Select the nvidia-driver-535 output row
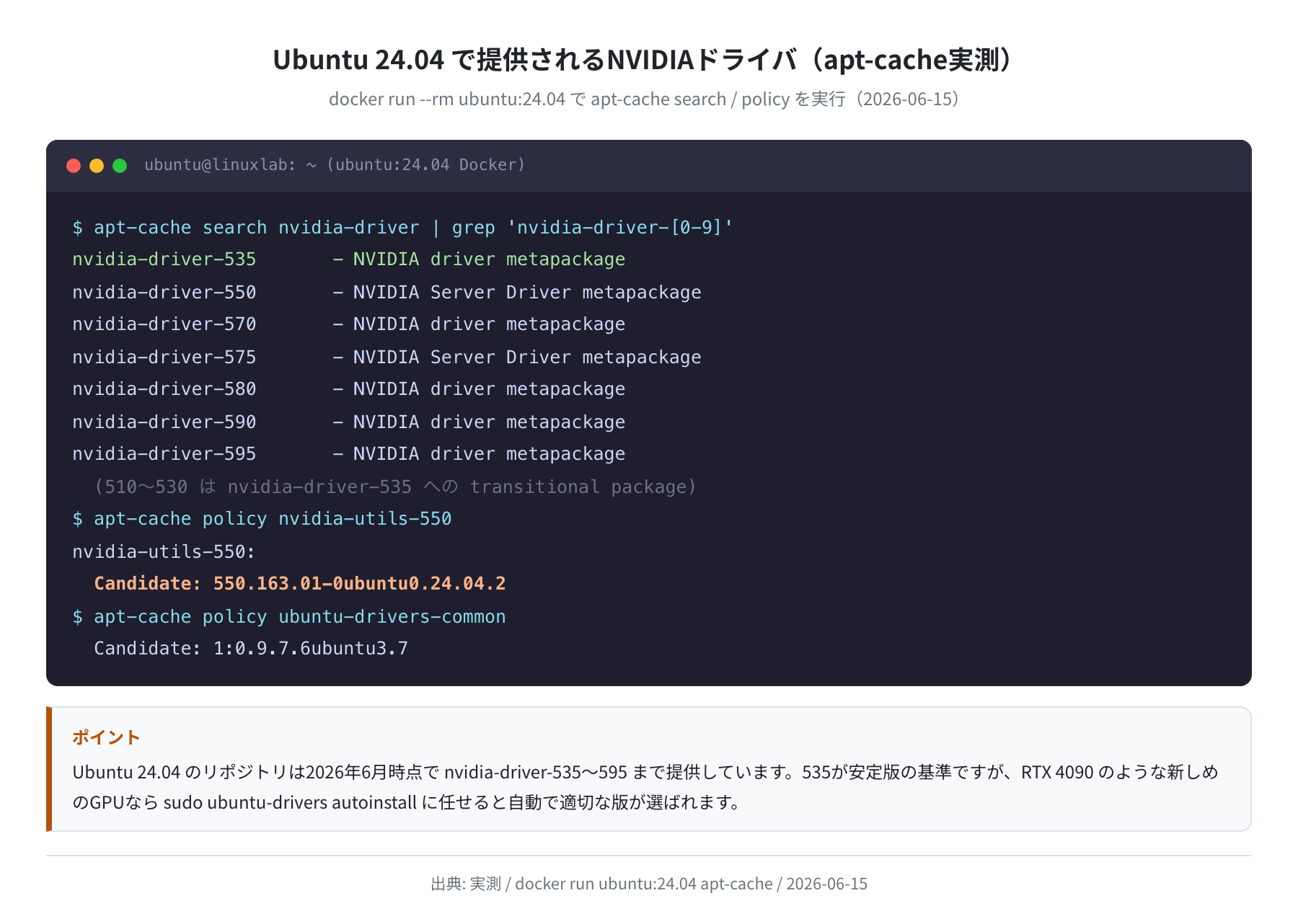This screenshot has height=924, width=1298. tap(349, 259)
